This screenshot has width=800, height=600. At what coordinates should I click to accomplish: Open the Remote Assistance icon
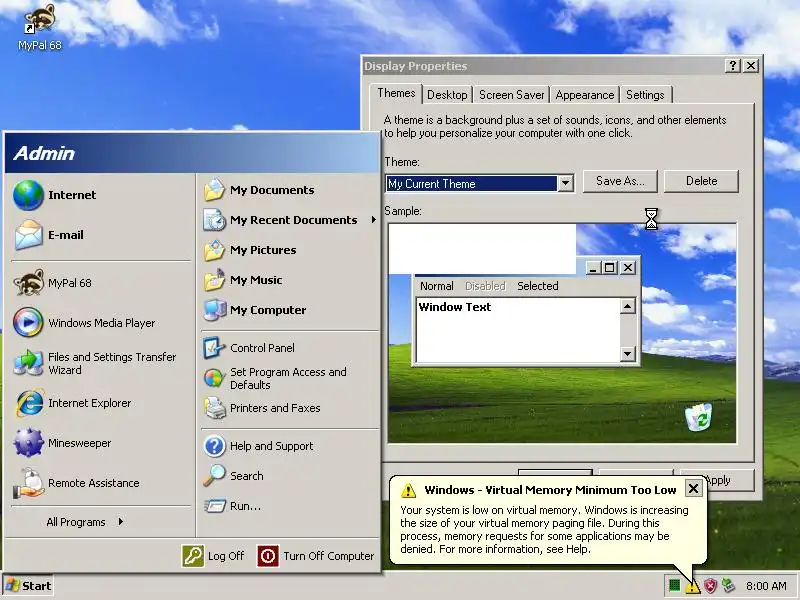(x=29, y=483)
